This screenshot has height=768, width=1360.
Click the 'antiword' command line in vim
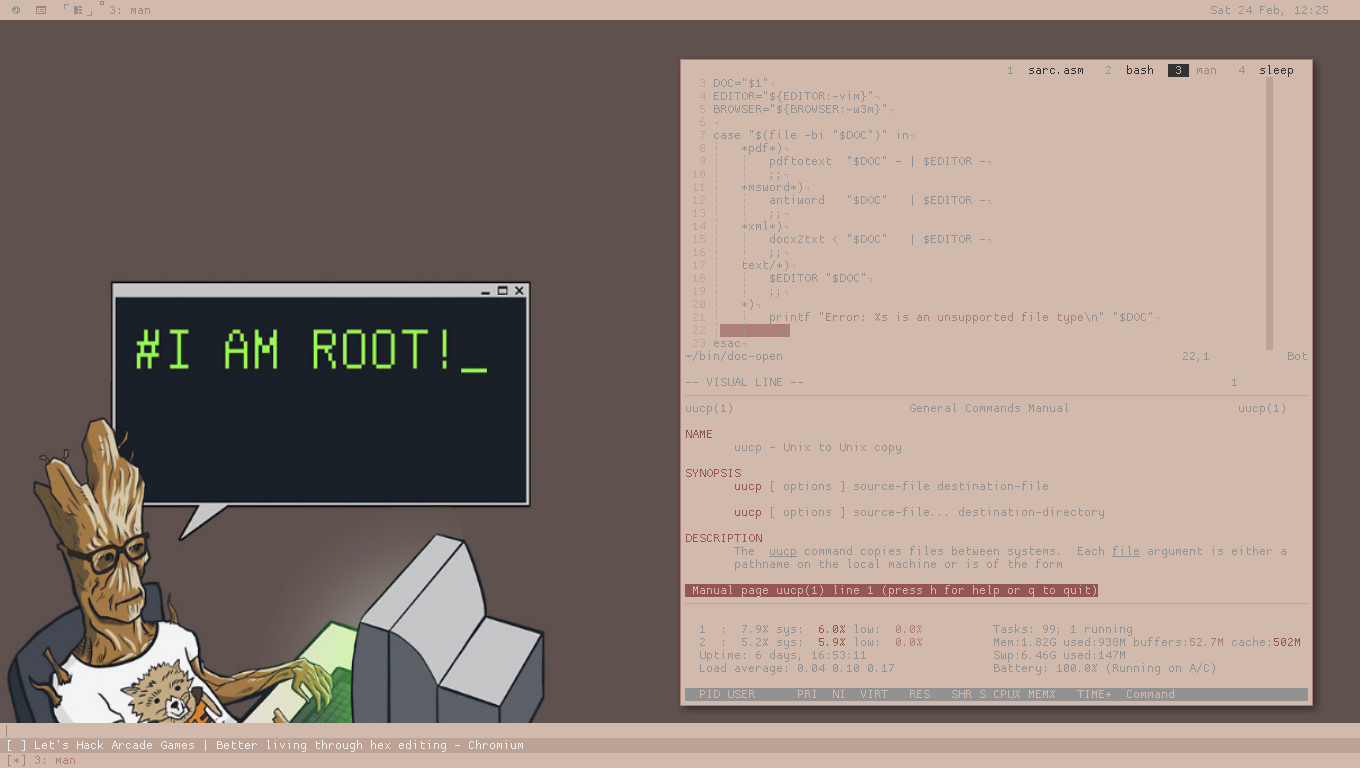[x=880, y=200]
